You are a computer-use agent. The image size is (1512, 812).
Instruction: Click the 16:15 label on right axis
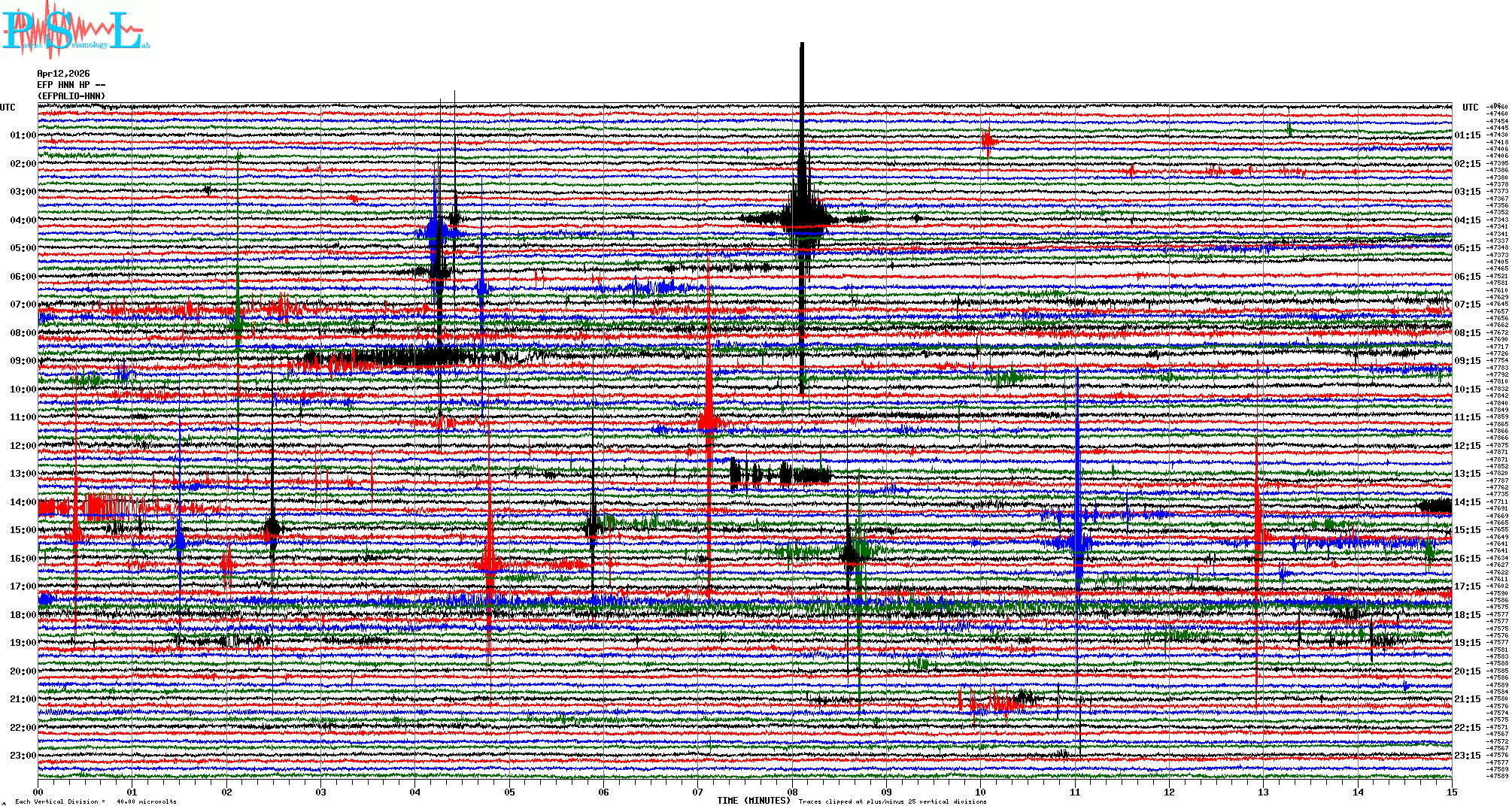click(1467, 559)
